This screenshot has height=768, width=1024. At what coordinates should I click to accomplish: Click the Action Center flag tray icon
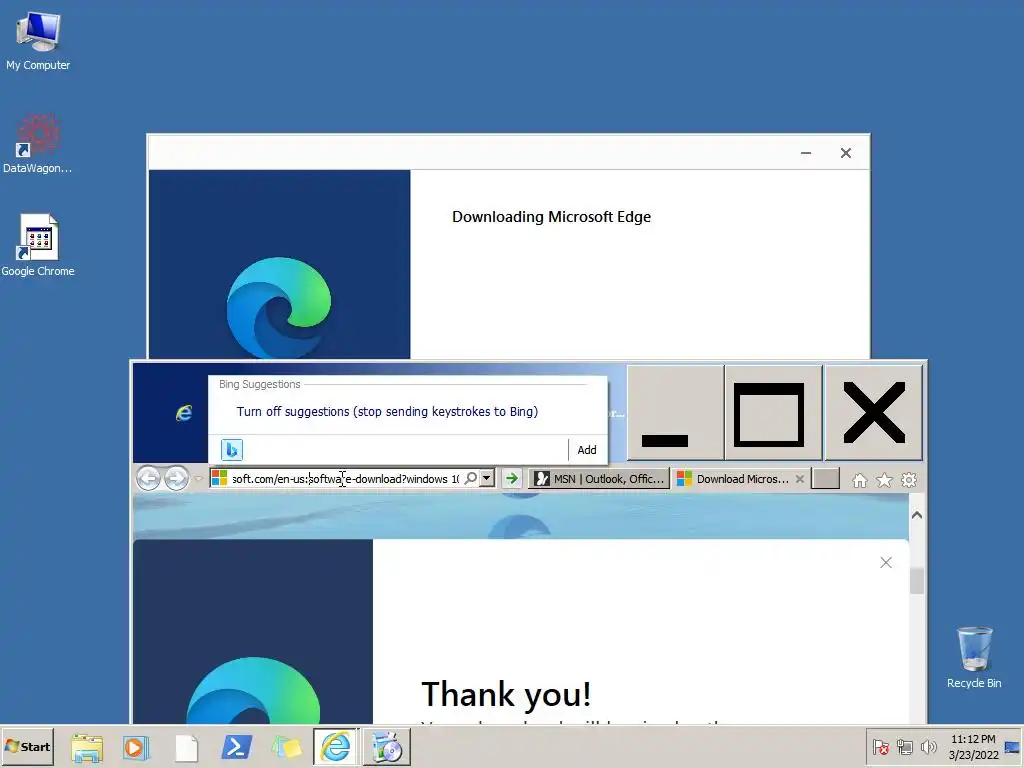[880, 746]
